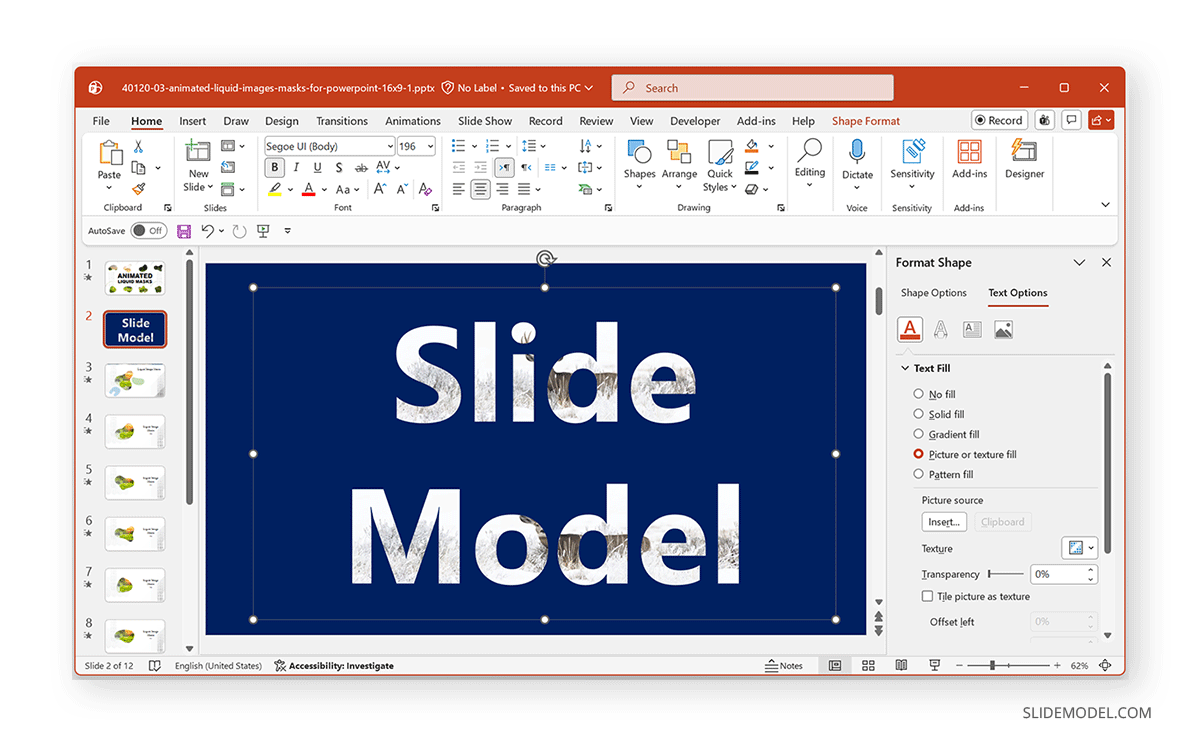Open the Designer pane
Image resolution: width=1200 pixels, height=743 pixels.
tap(1024, 159)
